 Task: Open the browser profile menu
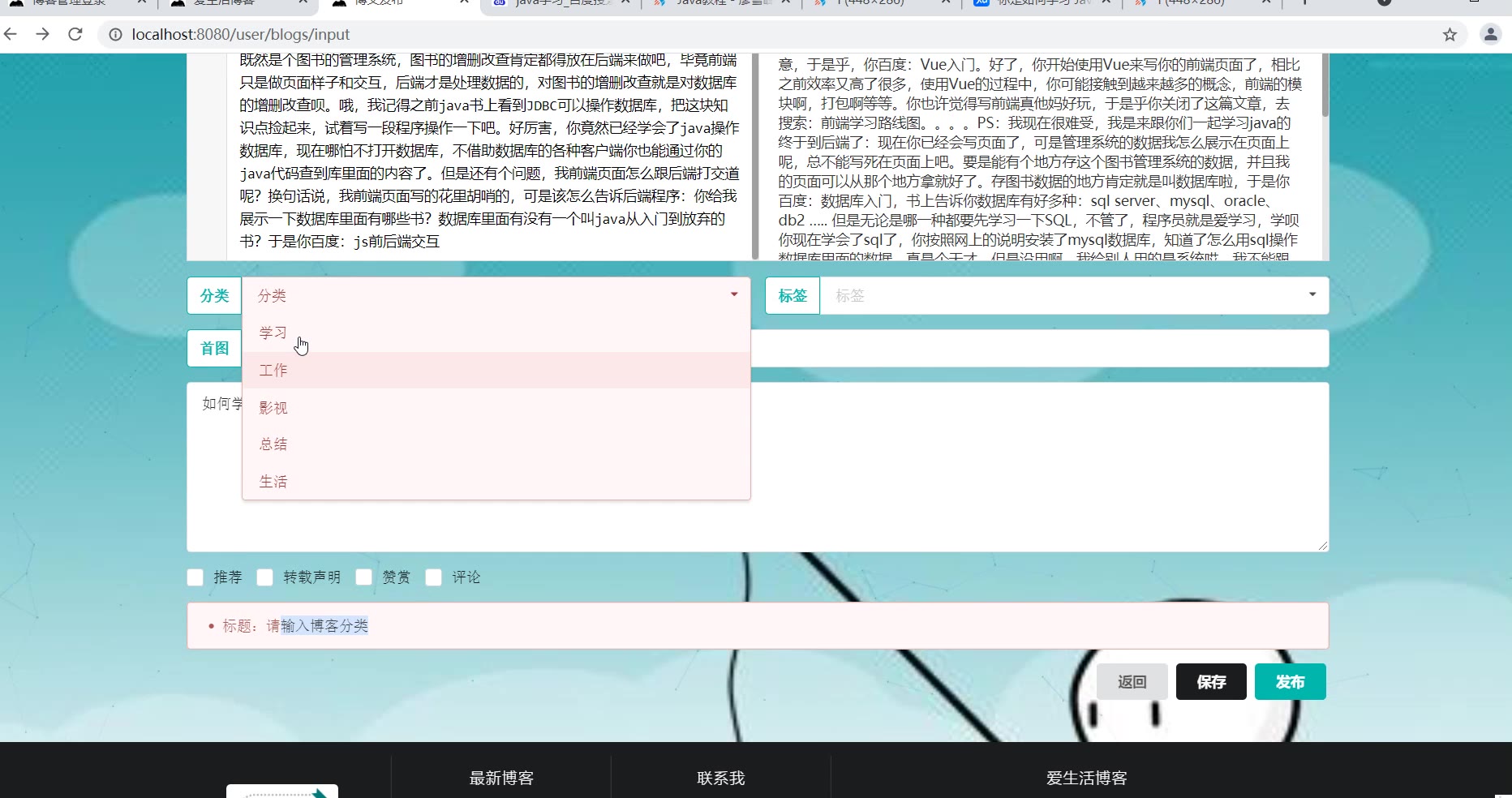1491,34
